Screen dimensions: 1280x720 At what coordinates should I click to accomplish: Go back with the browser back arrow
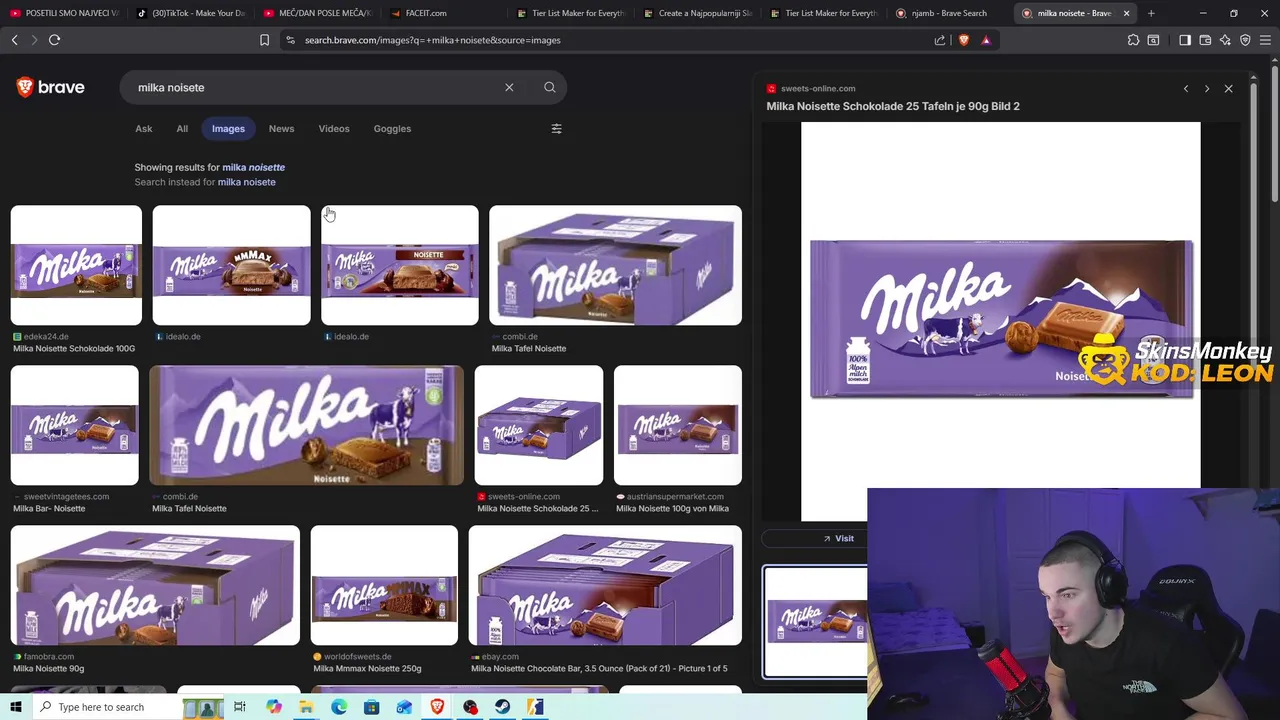point(14,40)
